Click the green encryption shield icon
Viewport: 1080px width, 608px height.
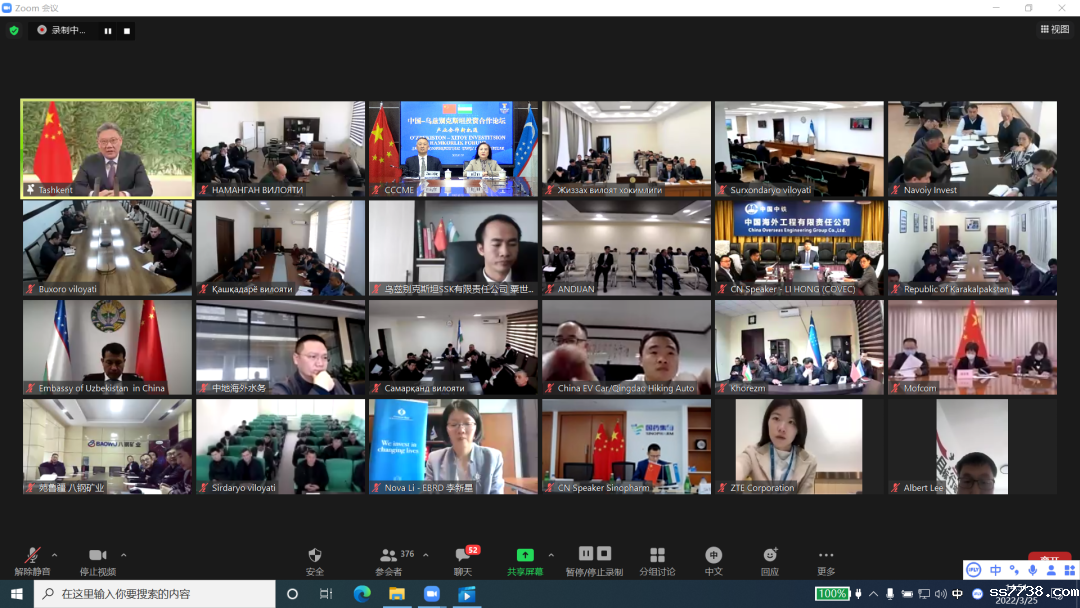click(14, 30)
